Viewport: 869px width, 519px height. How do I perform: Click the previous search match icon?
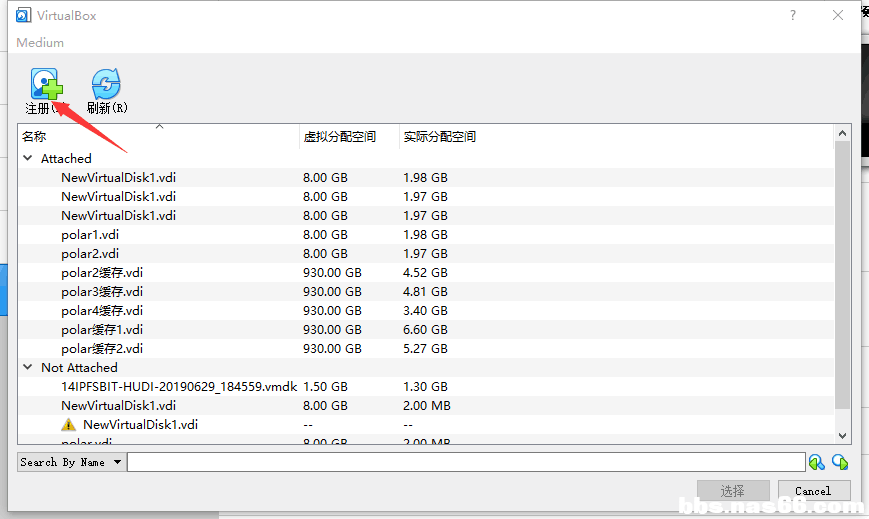(817, 462)
